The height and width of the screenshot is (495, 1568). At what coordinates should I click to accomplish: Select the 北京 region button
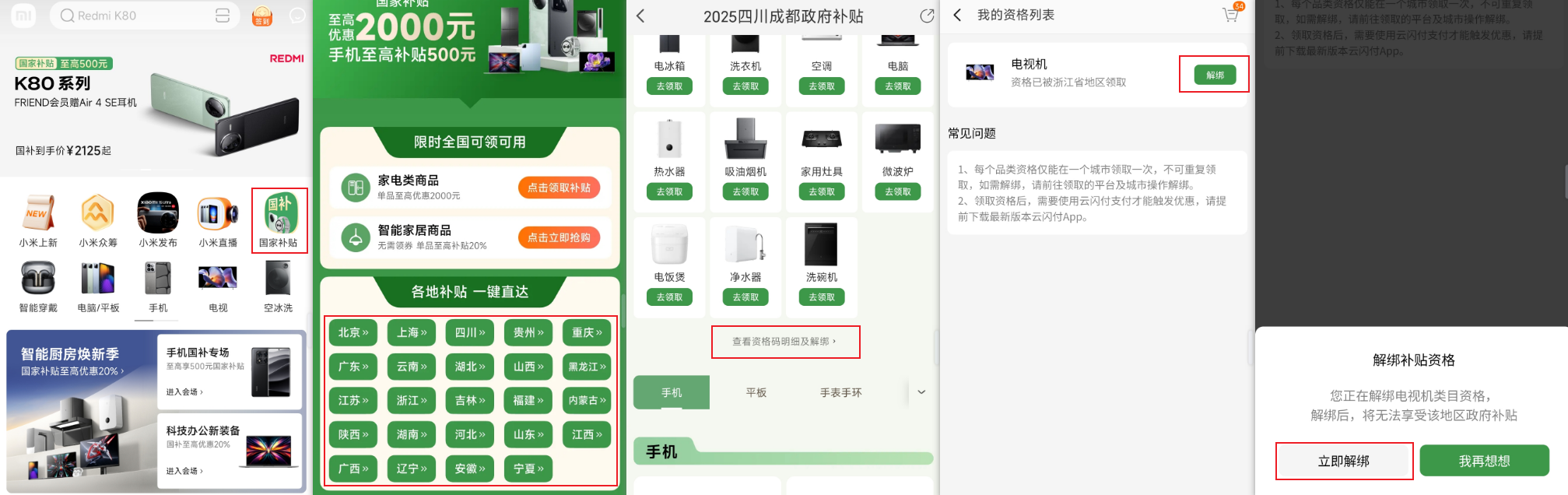[x=353, y=332]
